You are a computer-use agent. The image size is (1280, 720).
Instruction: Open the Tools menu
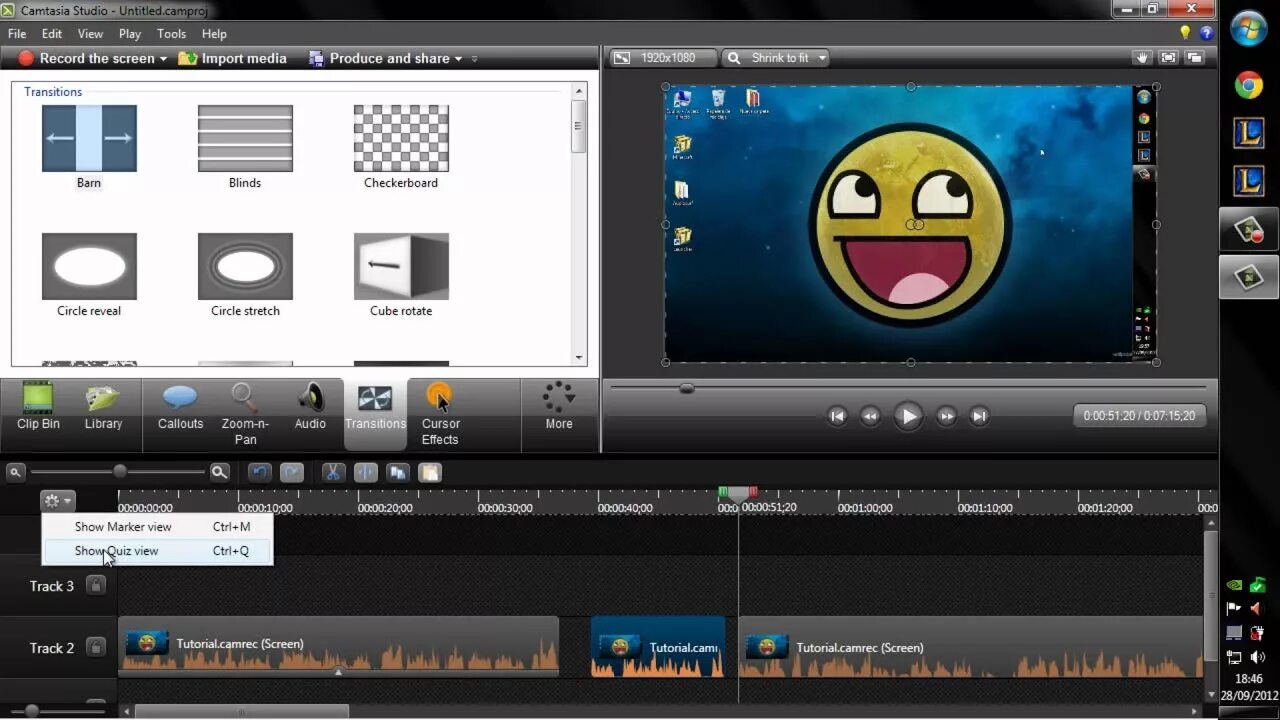click(171, 34)
